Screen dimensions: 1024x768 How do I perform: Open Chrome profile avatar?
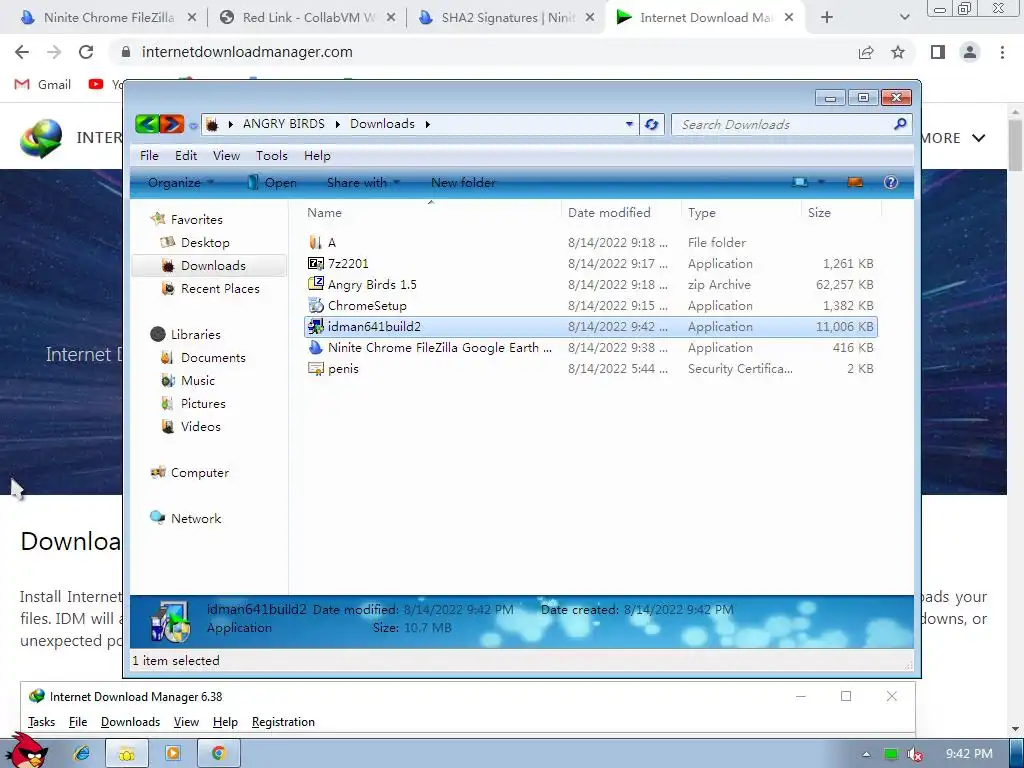[x=970, y=52]
